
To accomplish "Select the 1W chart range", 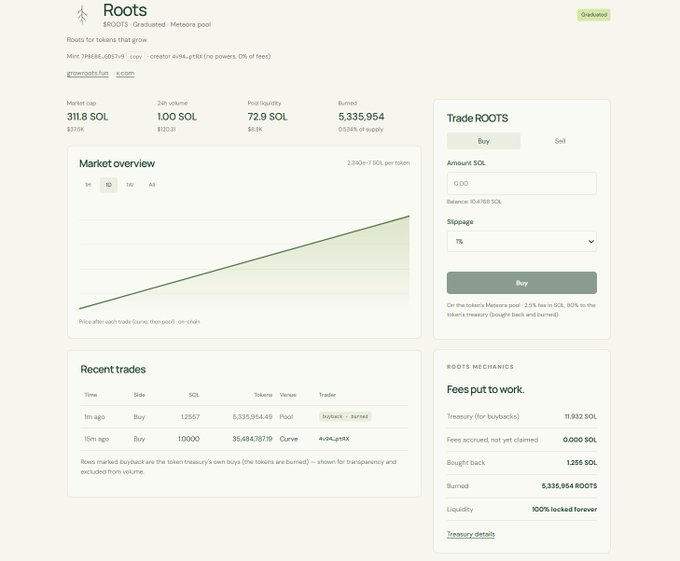I will tap(130, 185).
